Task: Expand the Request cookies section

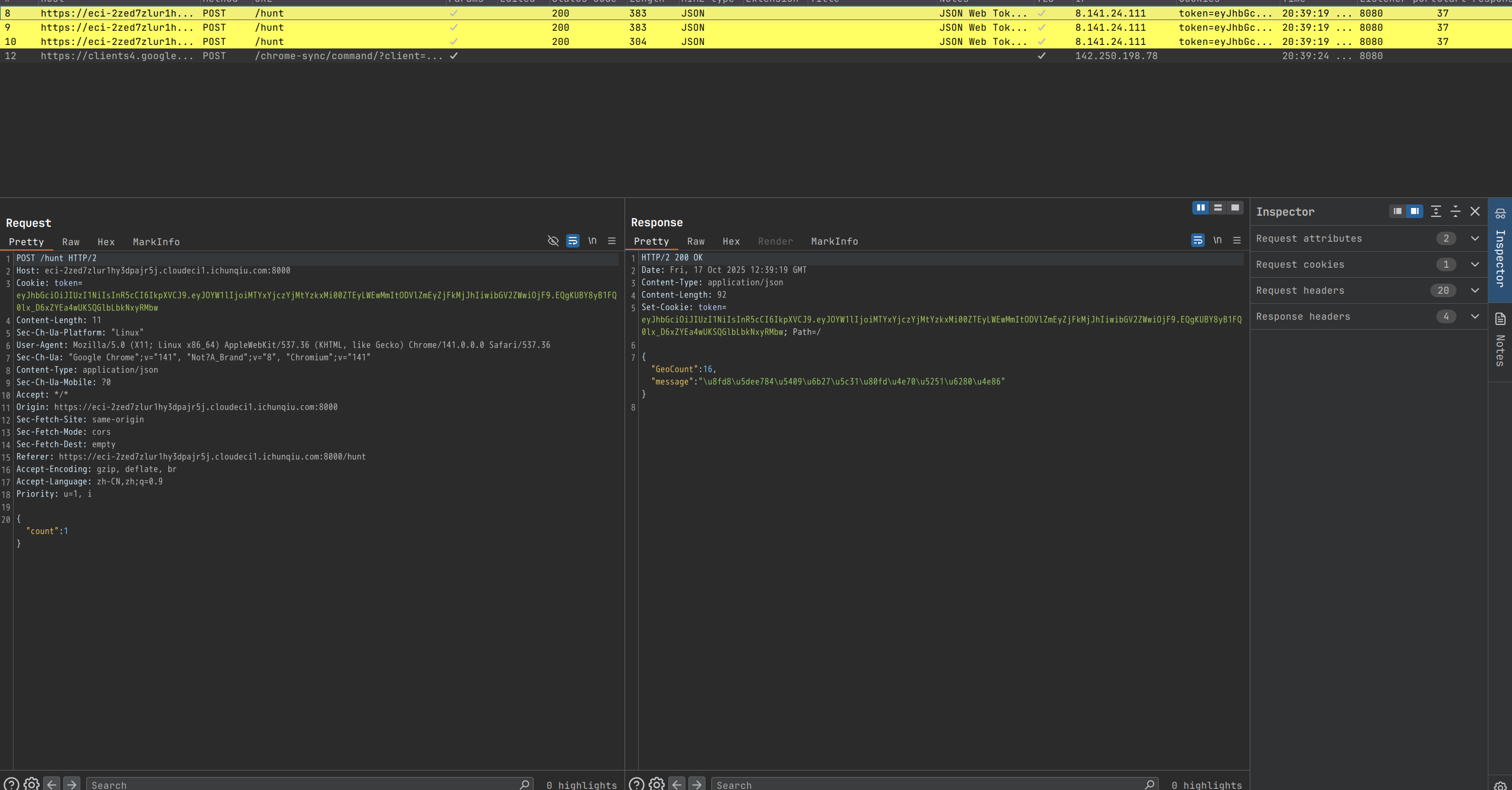Action: (1475, 265)
